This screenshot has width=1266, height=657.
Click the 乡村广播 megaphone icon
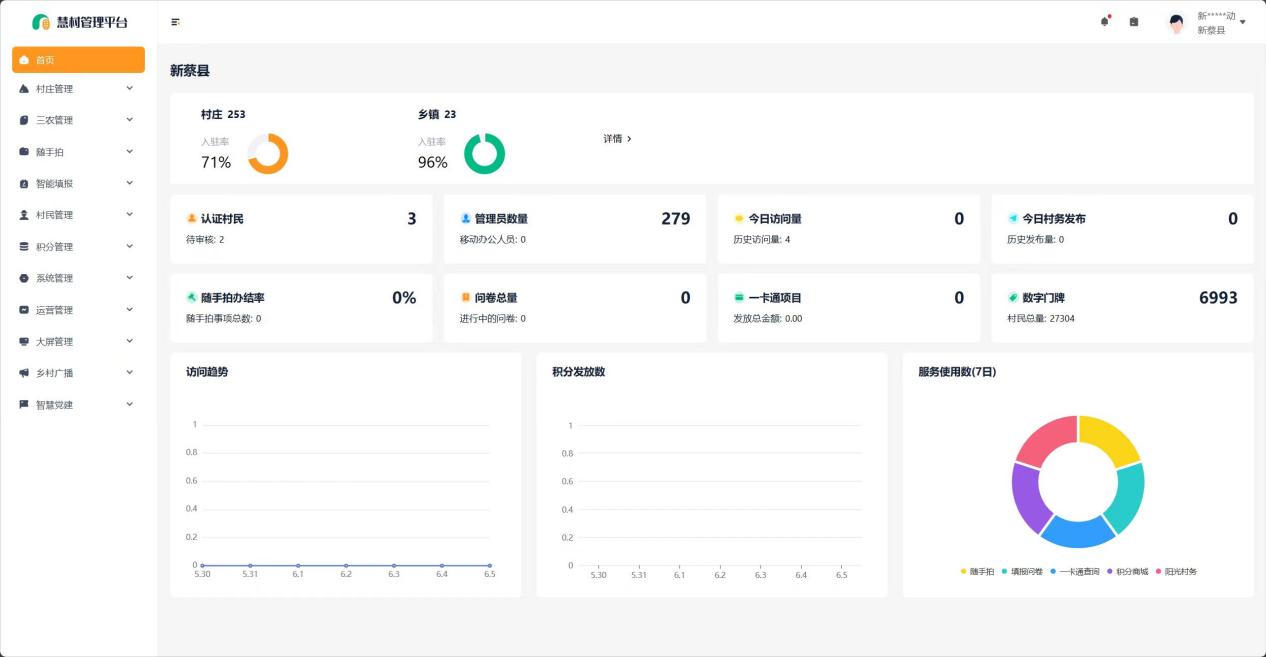point(24,373)
